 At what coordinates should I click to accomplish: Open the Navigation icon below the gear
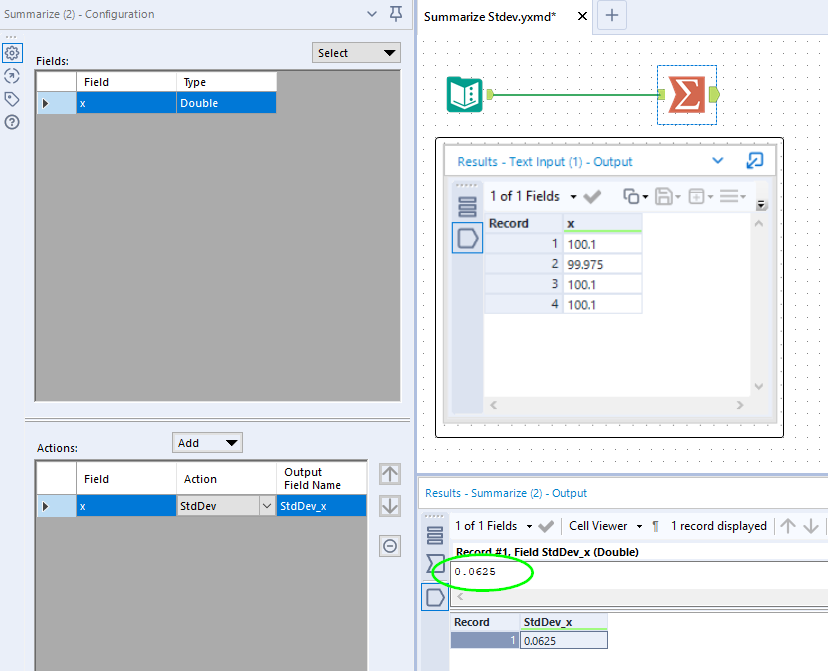click(13, 76)
